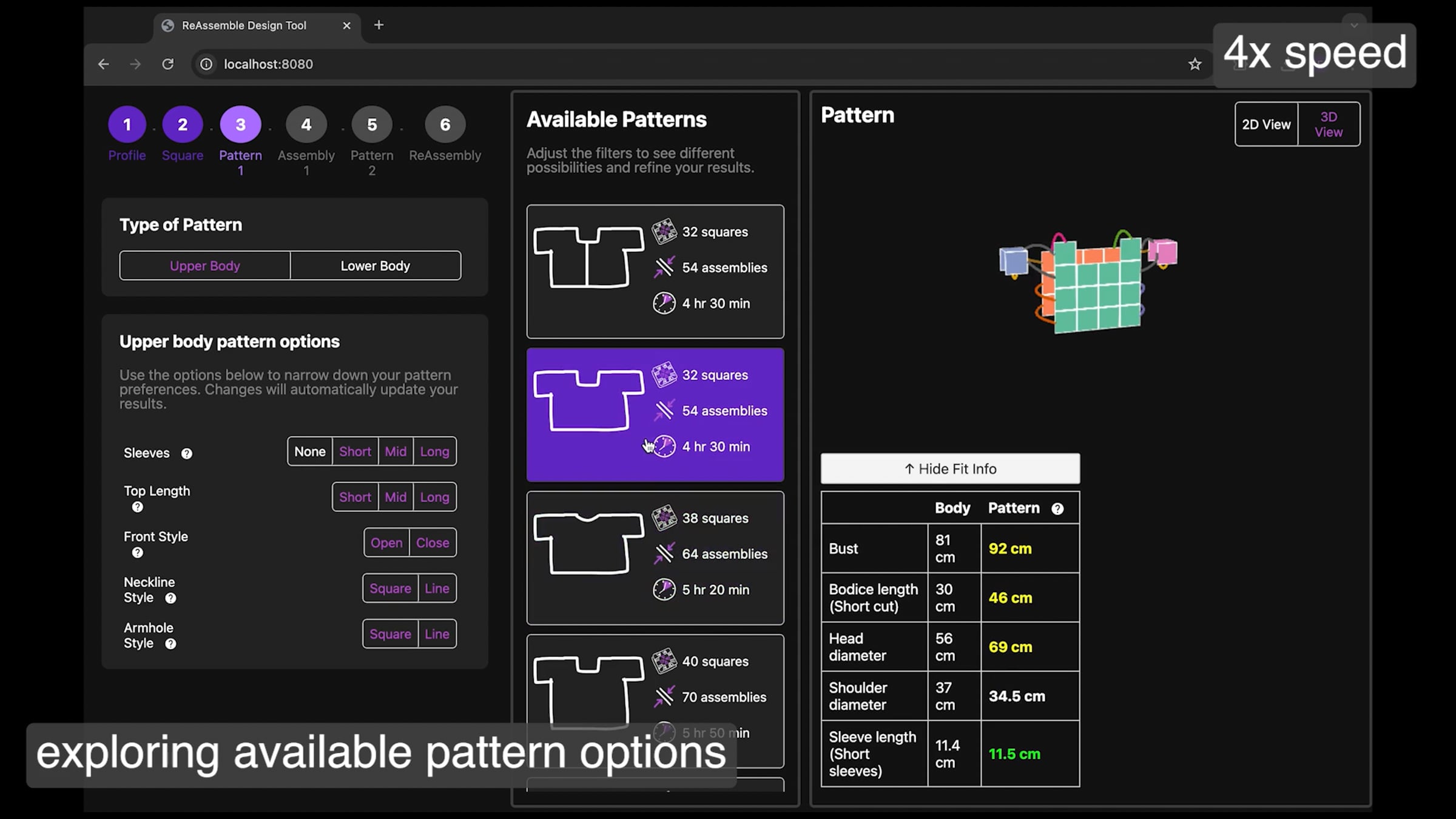1456x819 pixels.
Task: Click the squares icon beside 40 squares
Action: coord(664,661)
